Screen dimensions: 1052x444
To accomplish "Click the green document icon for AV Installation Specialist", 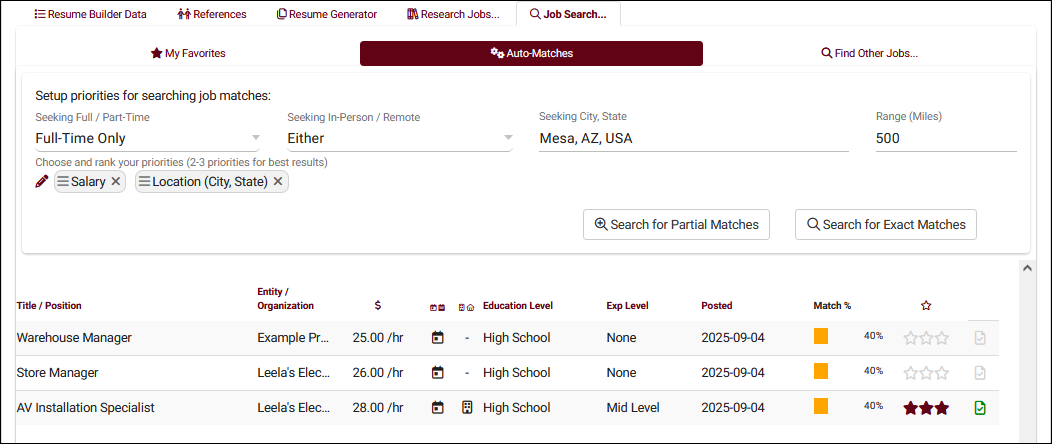I will coord(980,408).
